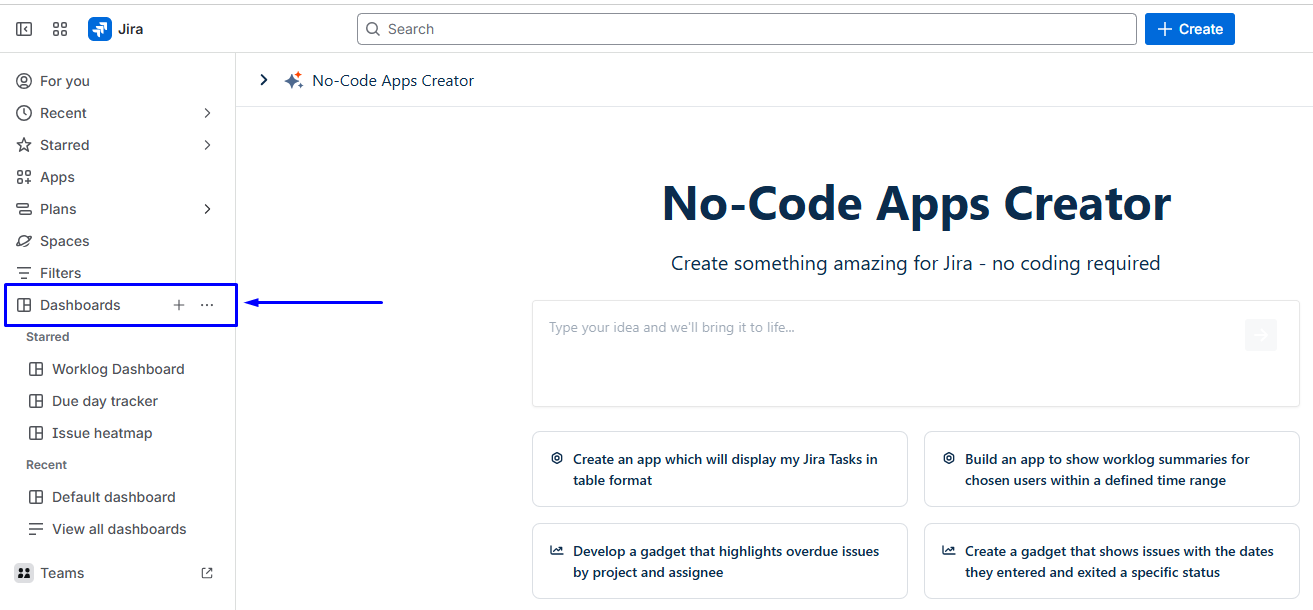Click the submit arrow in idea box
Viewport: 1313px width, 610px height.
tap(1261, 335)
